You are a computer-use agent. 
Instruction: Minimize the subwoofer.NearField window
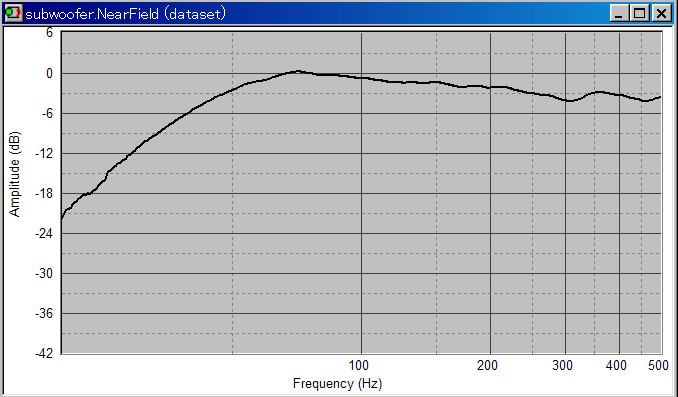point(619,14)
